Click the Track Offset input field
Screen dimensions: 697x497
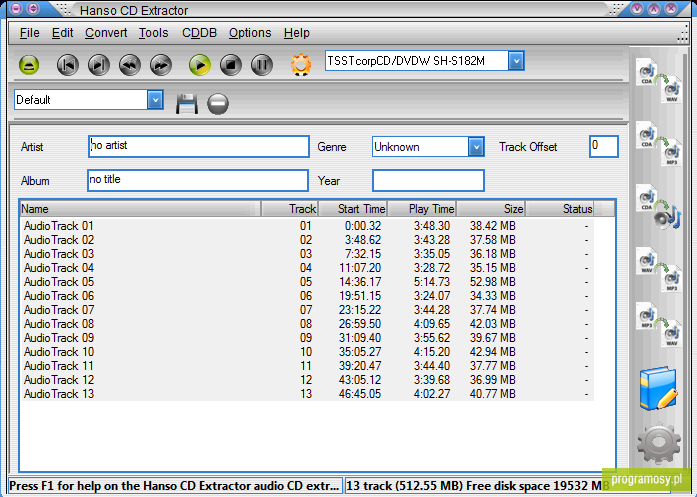coord(604,146)
